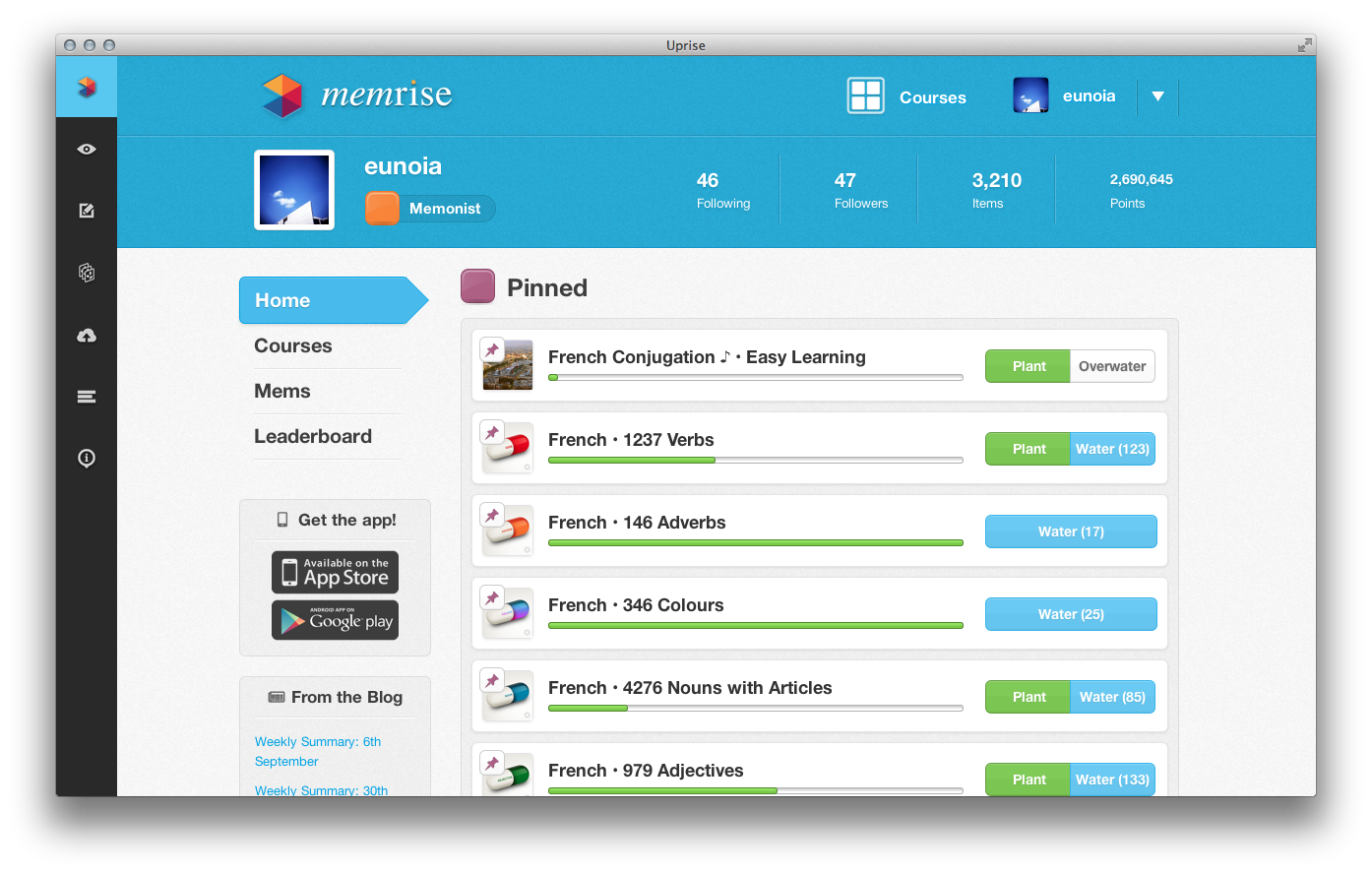1372x874 pixels.
Task: Open the French Conjugation course thumbnail
Action: point(509,366)
